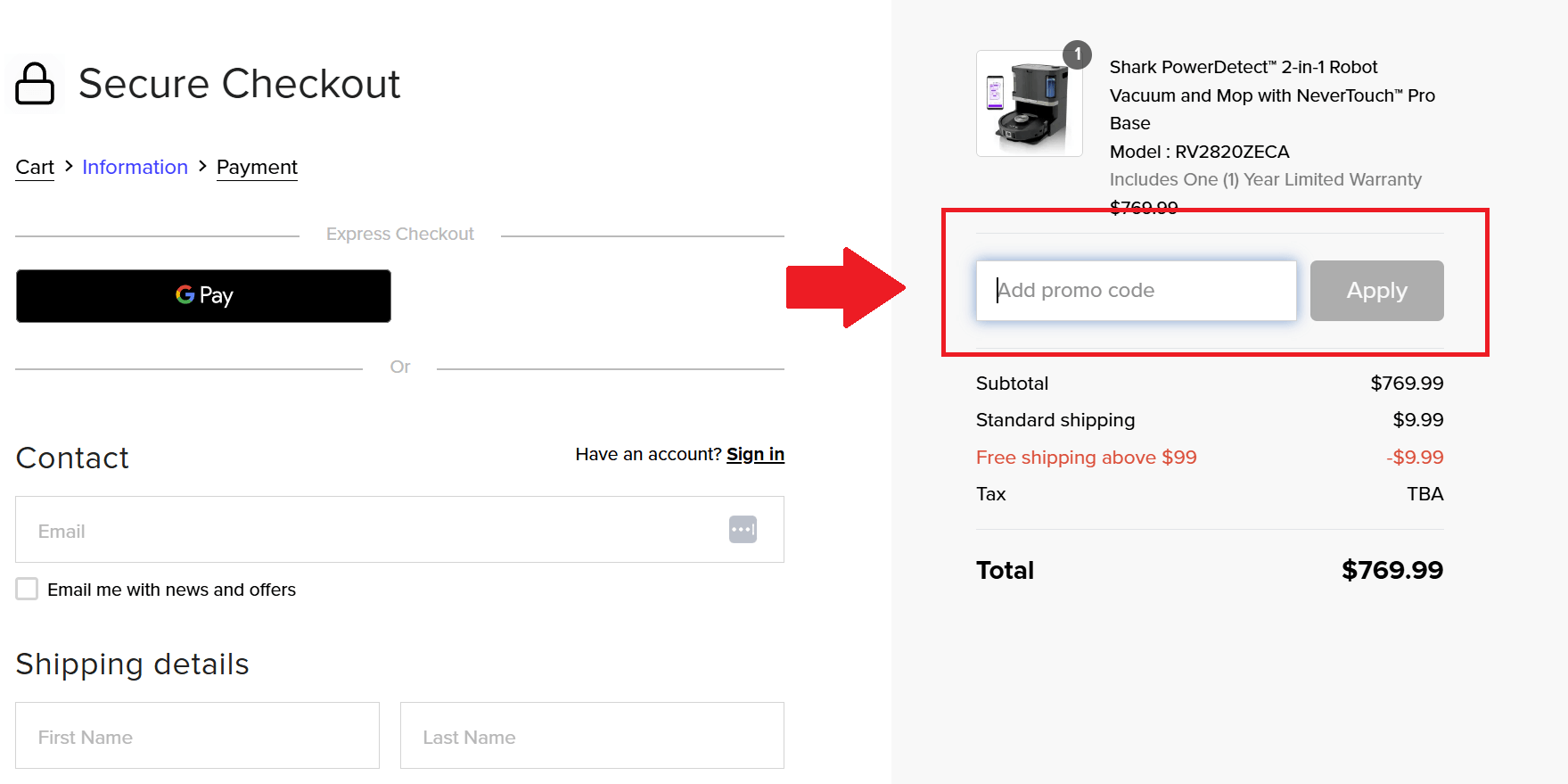Apply the promo code
This screenshot has width=1568, height=784.
click(1376, 291)
